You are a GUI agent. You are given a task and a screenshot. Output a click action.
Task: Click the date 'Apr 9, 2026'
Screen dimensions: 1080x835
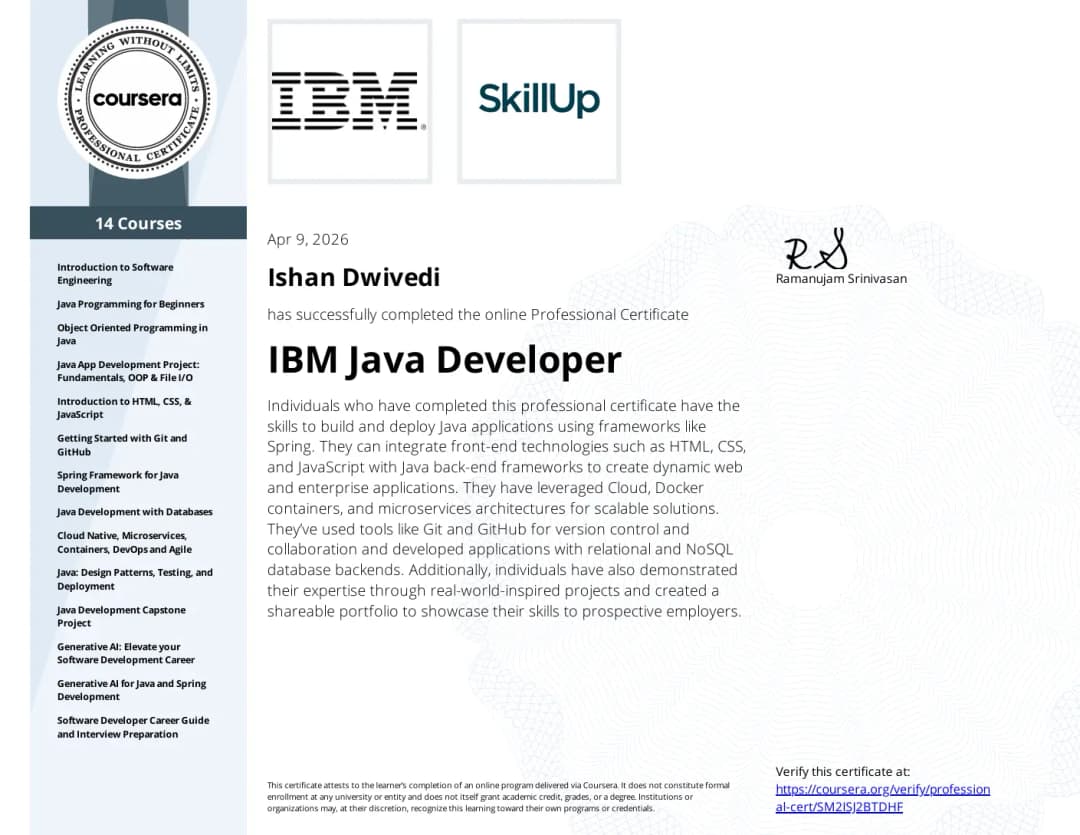pyautogui.click(x=308, y=239)
